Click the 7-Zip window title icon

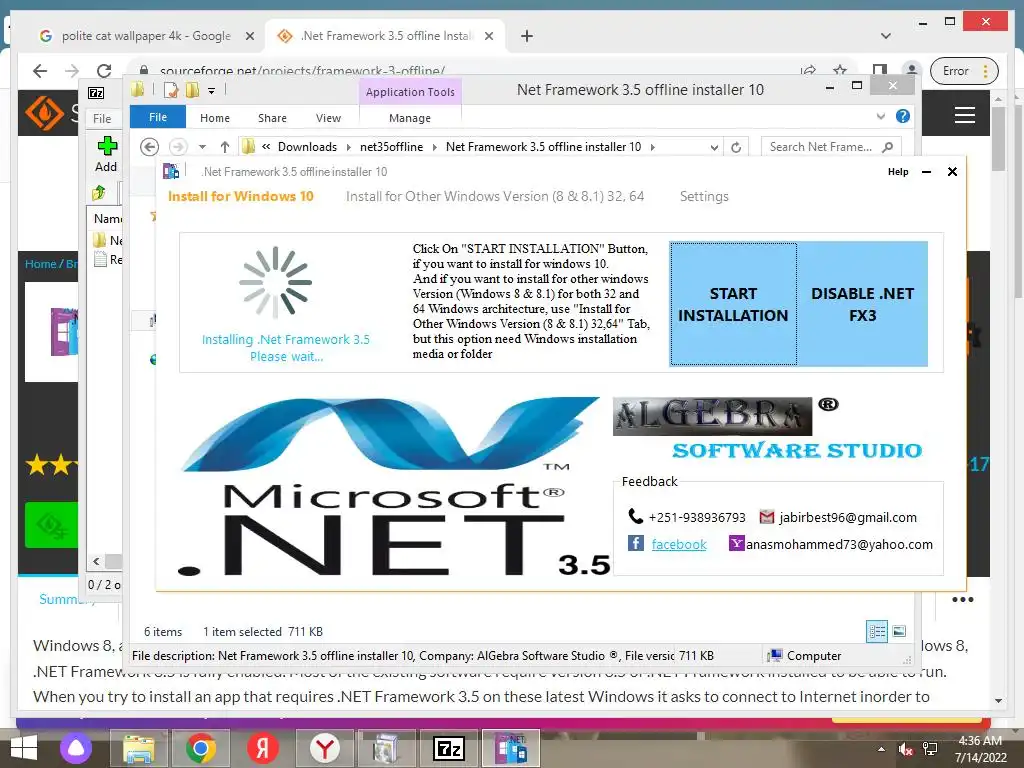(x=96, y=93)
